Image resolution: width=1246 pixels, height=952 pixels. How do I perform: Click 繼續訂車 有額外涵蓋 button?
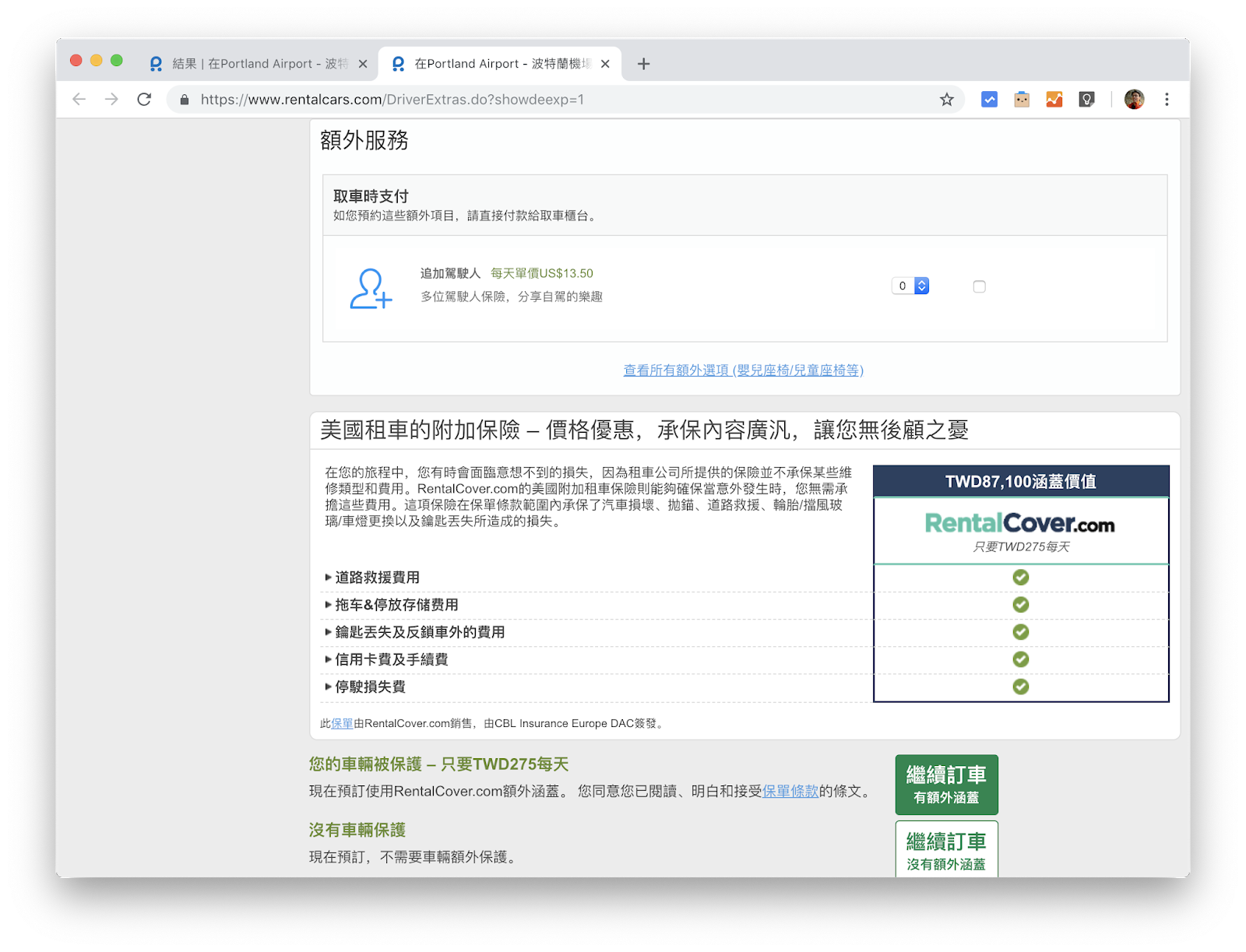946,785
